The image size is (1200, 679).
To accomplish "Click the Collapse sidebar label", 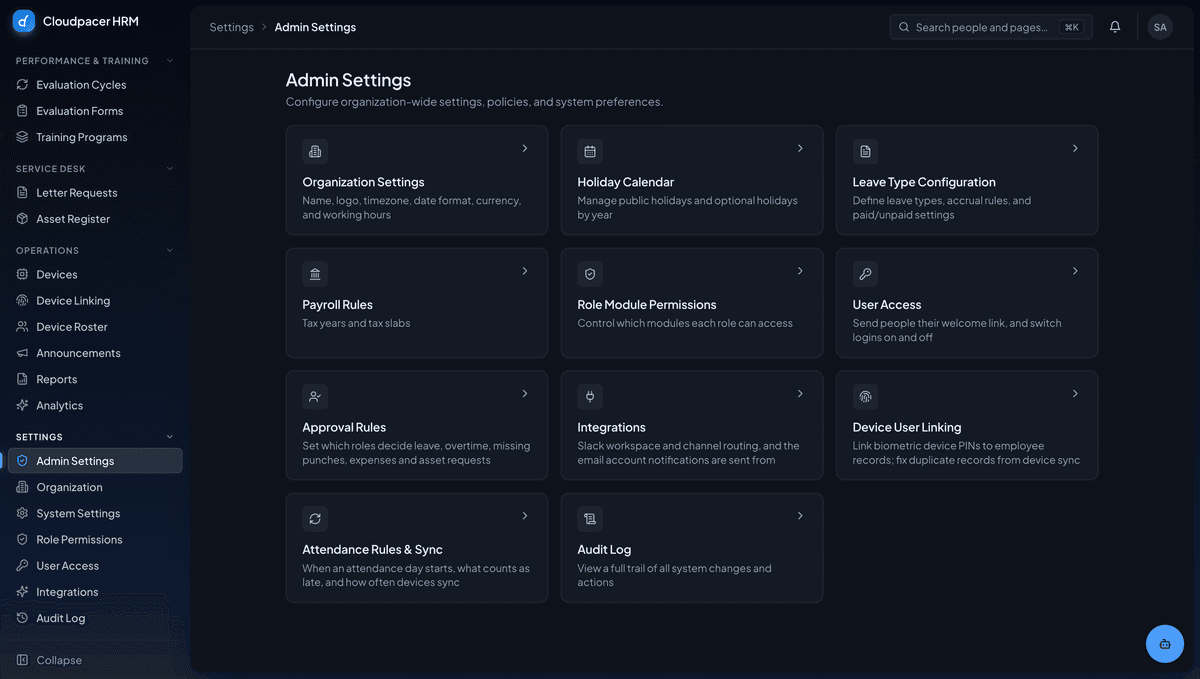I will [59, 660].
